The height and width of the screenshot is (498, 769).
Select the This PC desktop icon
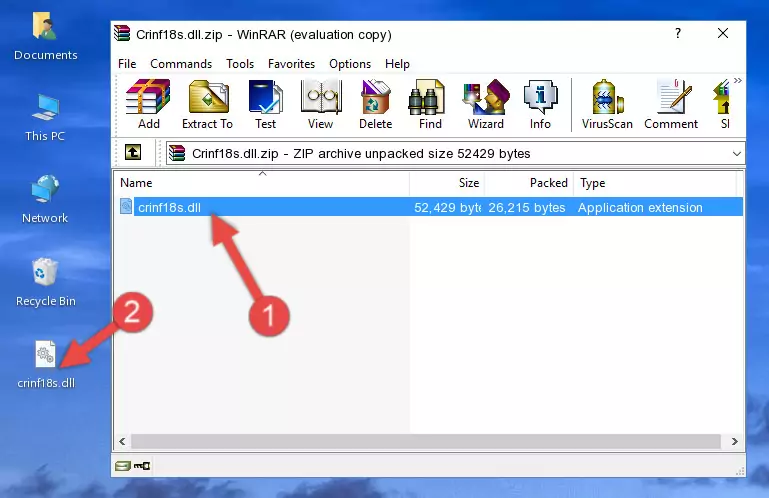pyautogui.click(x=45, y=118)
